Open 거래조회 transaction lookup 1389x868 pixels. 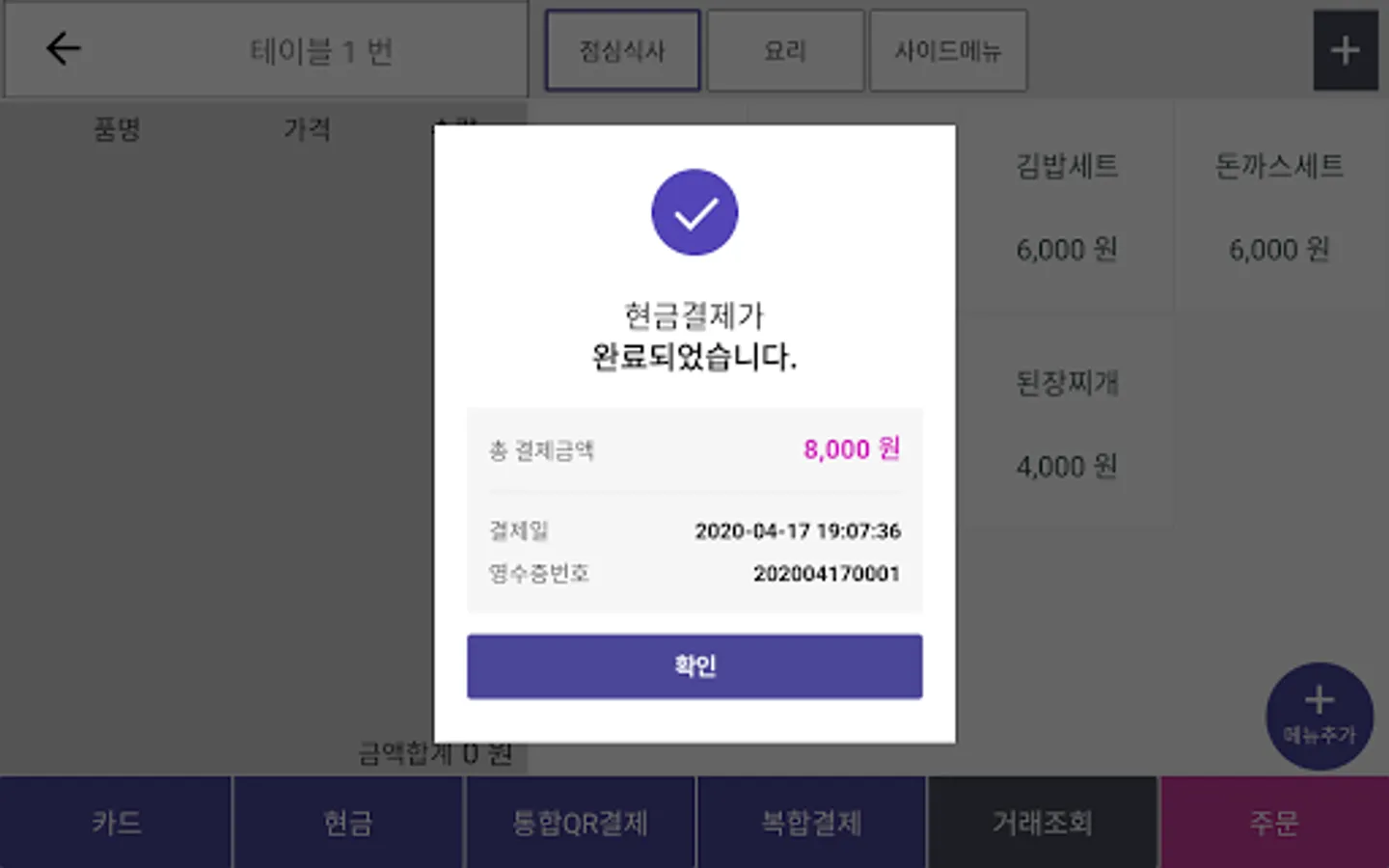tap(1043, 823)
